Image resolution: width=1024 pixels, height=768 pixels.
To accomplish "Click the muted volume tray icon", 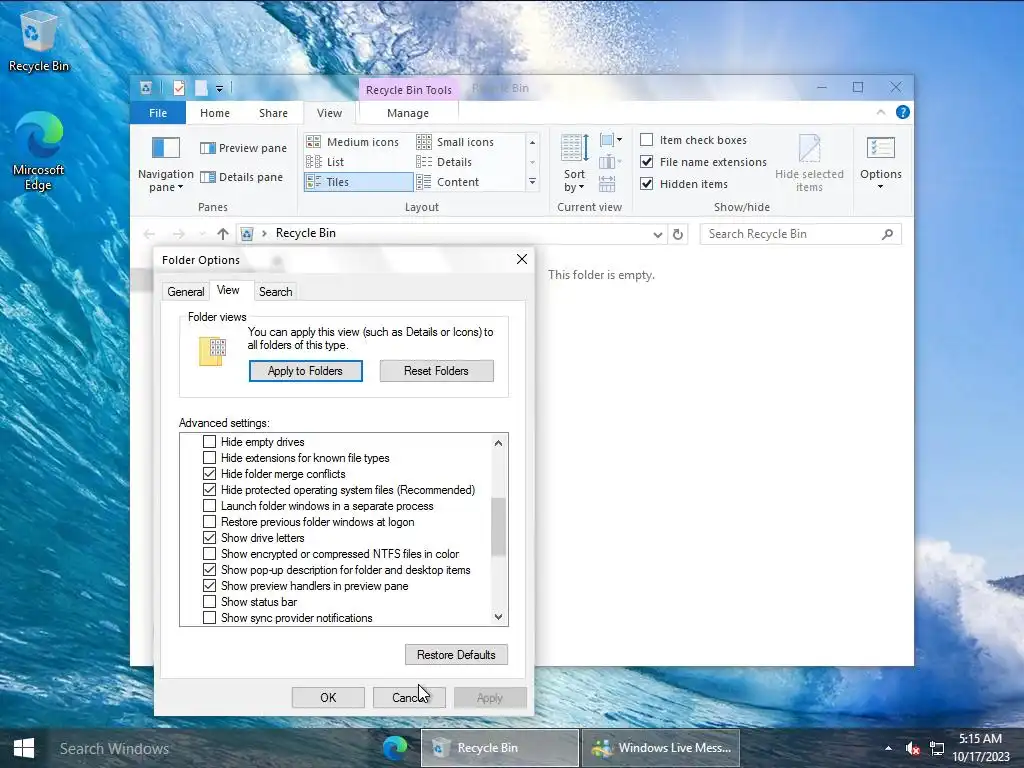I will pos(912,748).
